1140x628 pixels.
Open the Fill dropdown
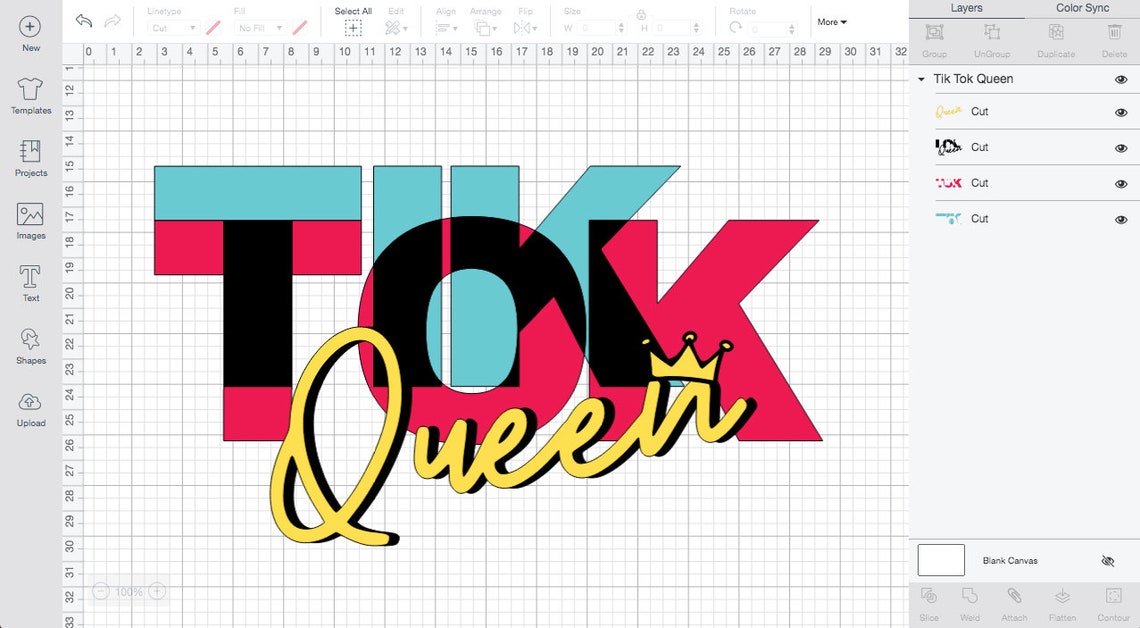(x=260, y=28)
